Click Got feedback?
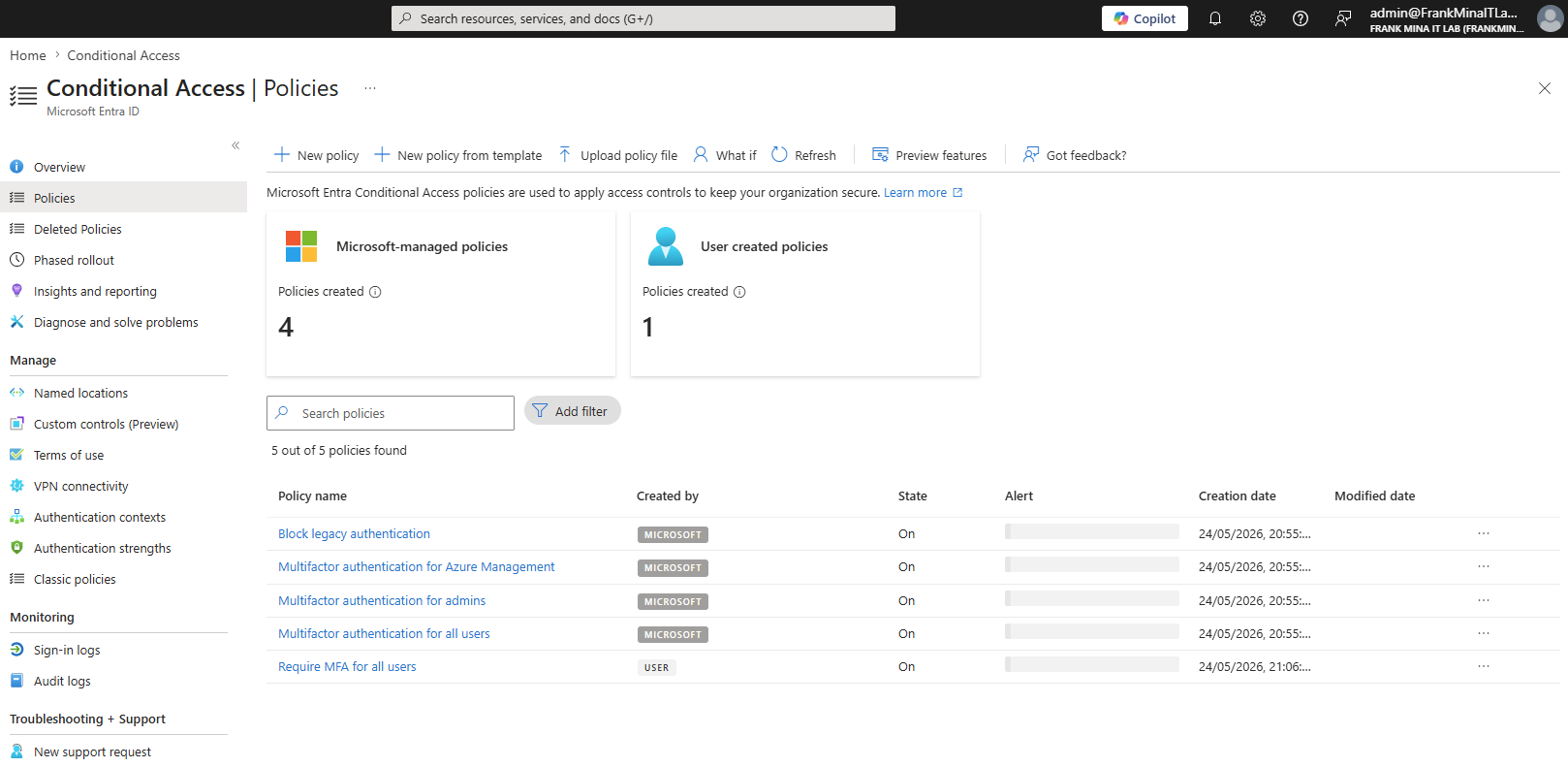 pyautogui.click(x=1076, y=155)
